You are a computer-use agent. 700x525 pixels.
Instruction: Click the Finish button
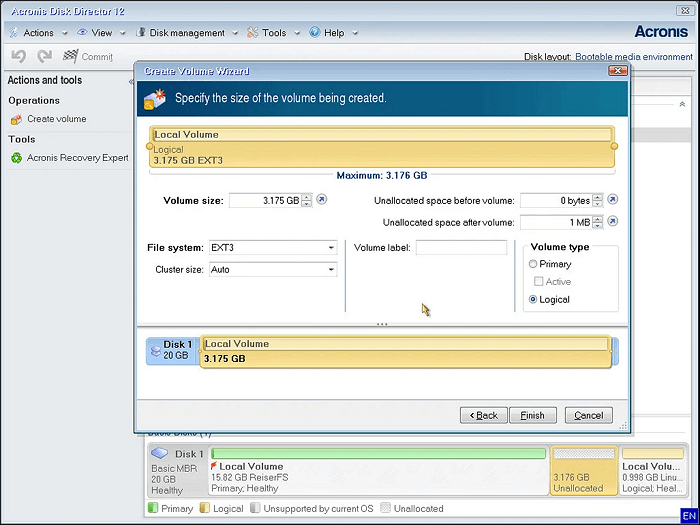pos(532,415)
